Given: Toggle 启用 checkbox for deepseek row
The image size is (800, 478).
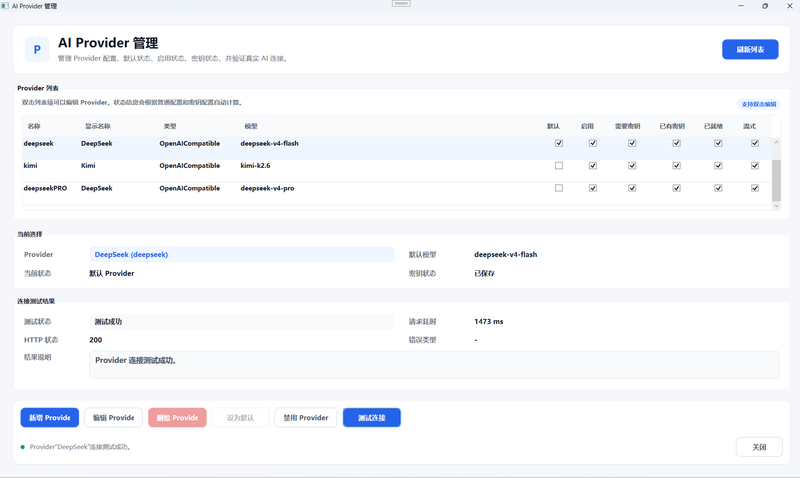Looking at the screenshot, I should (x=592, y=143).
